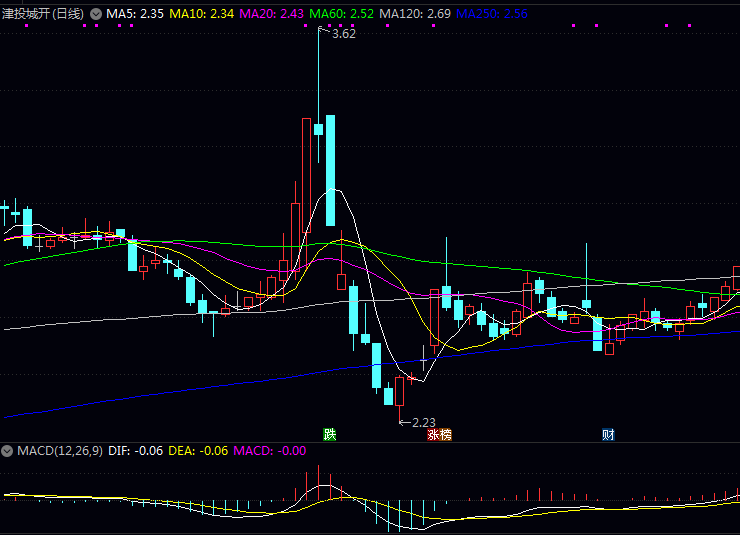Click the green 跌 event marker

coord(329,434)
